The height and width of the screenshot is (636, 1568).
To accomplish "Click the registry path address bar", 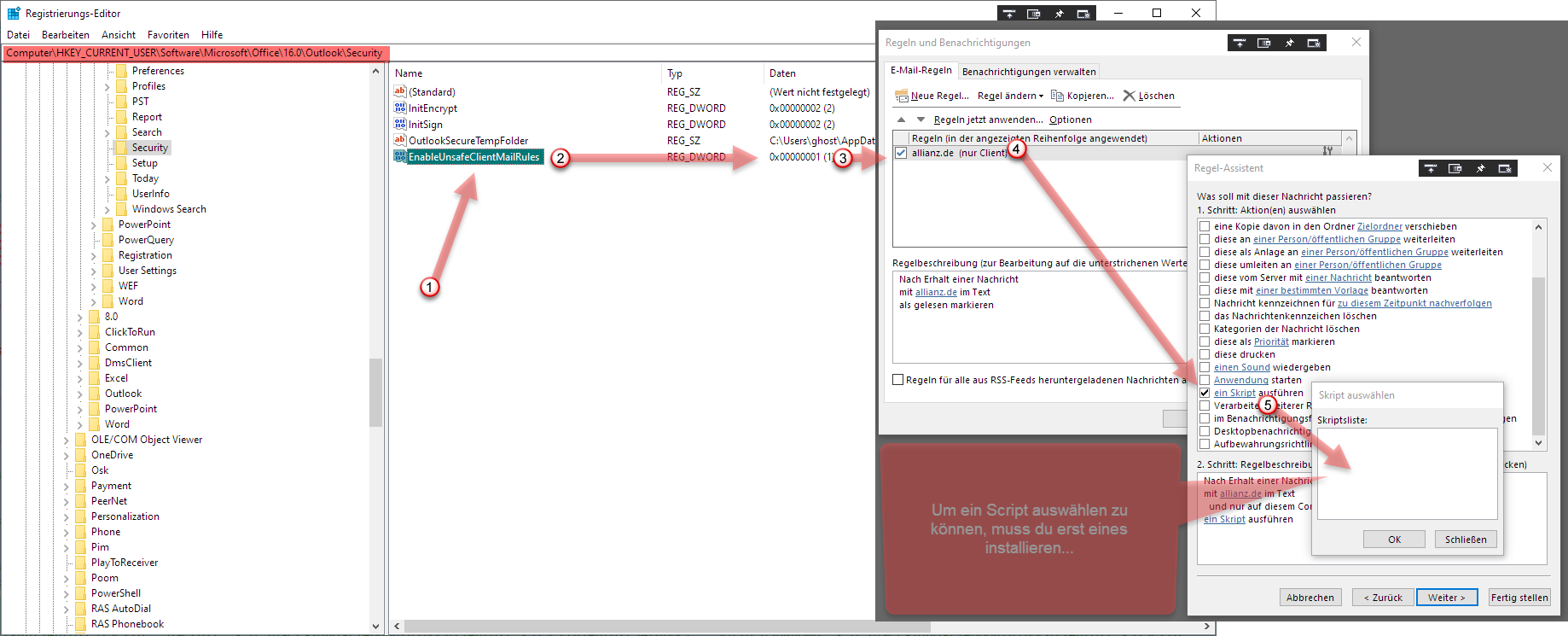I will 195,53.
